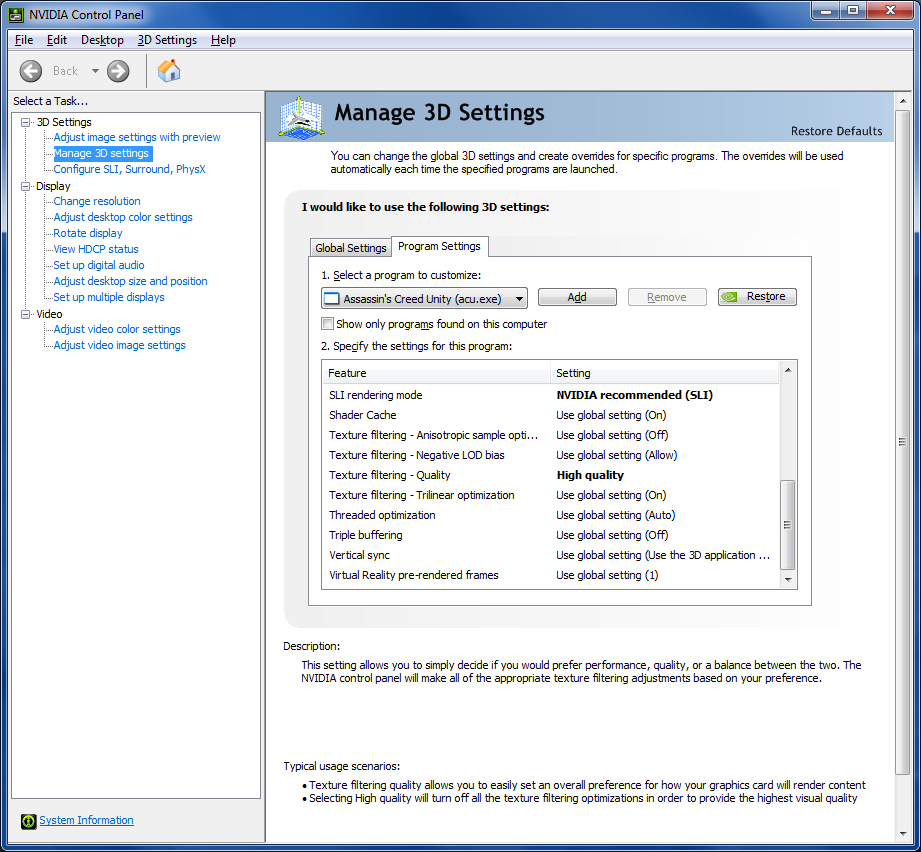
Task: Open the System Information link
Action: [86, 820]
